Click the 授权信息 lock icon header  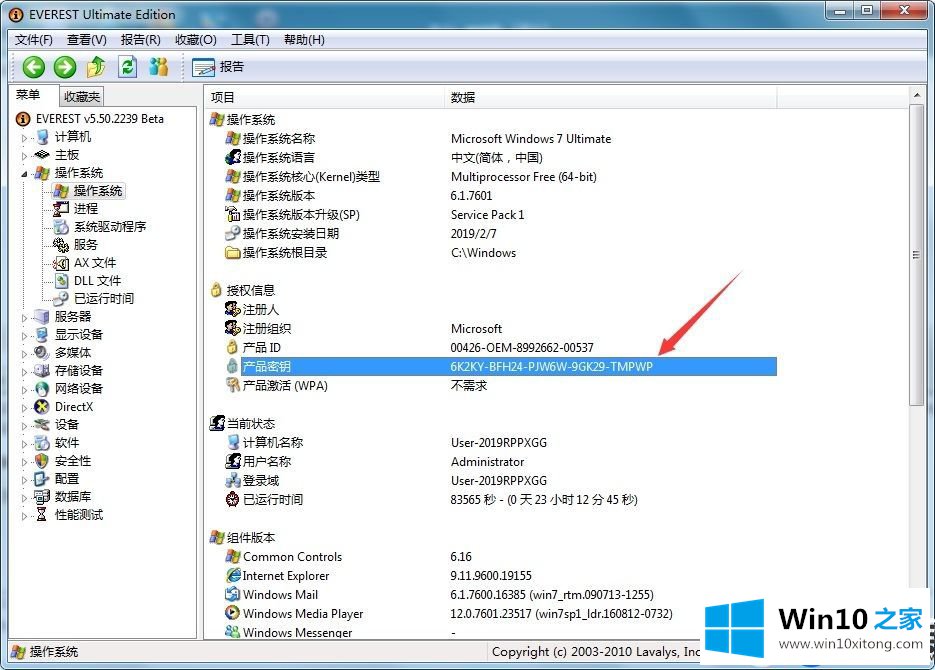[x=216, y=290]
